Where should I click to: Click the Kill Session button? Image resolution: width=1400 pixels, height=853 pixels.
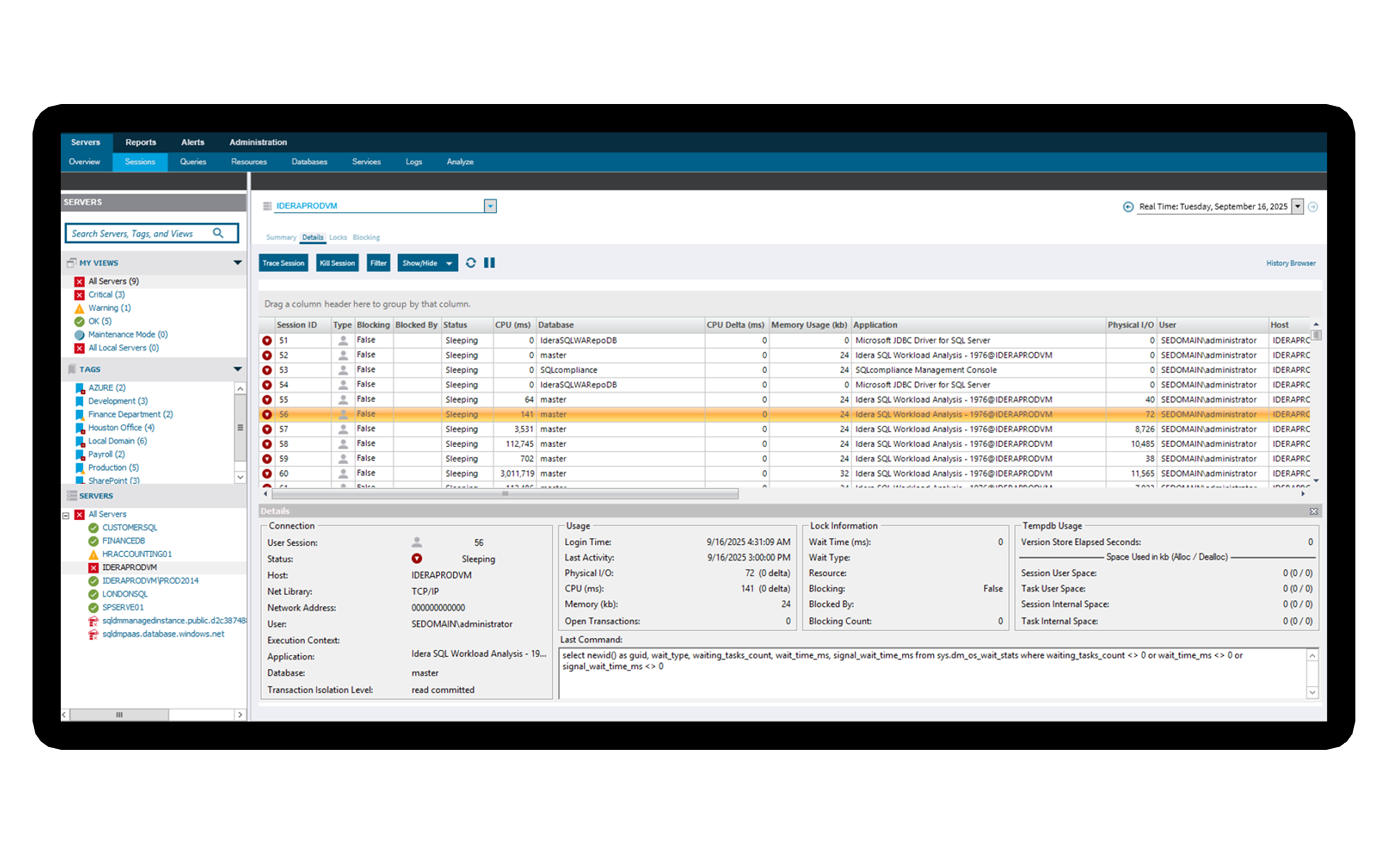pyautogui.click(x=337, y=263)
